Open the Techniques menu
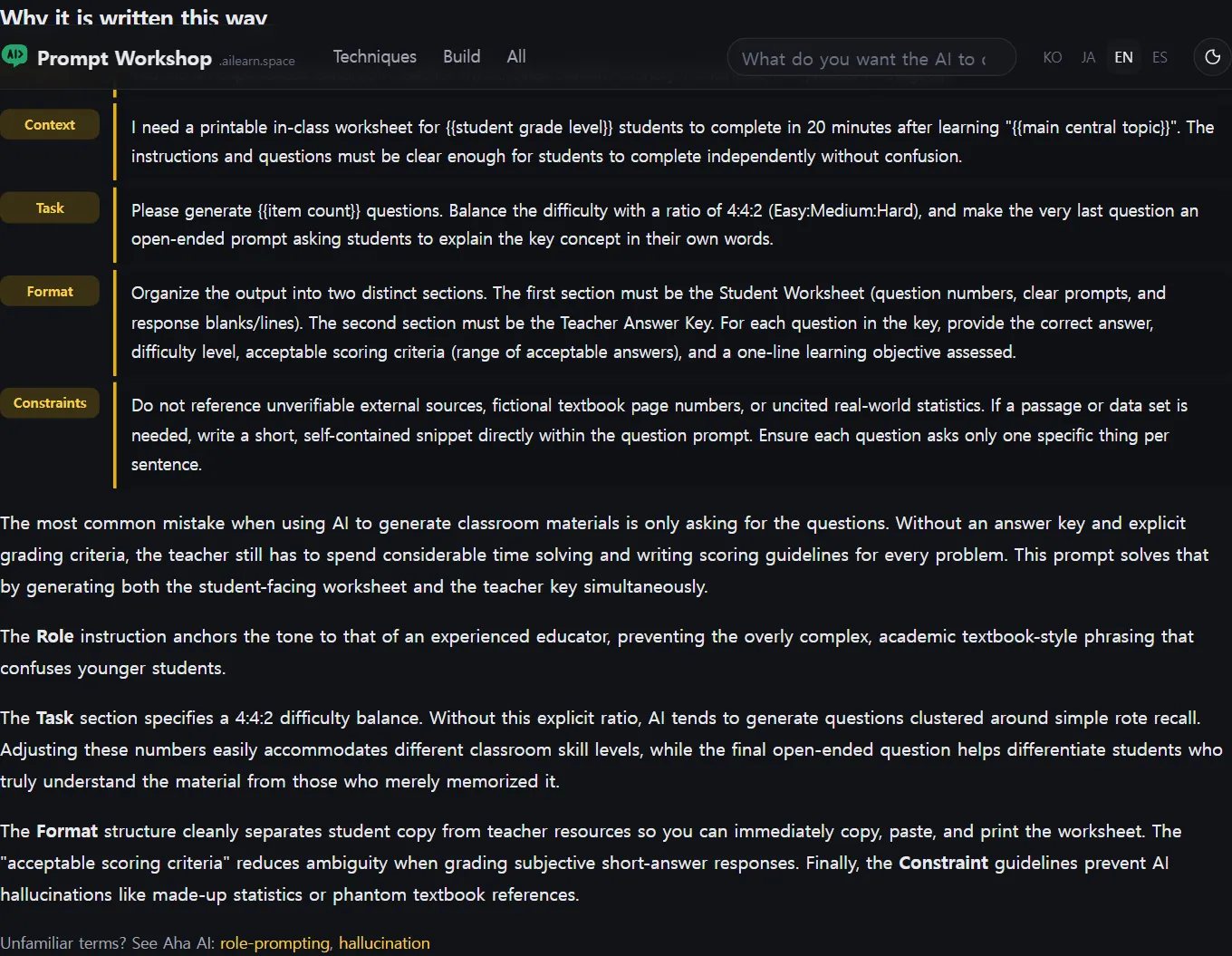The image size is (1232, 956). tap(375, 56)
